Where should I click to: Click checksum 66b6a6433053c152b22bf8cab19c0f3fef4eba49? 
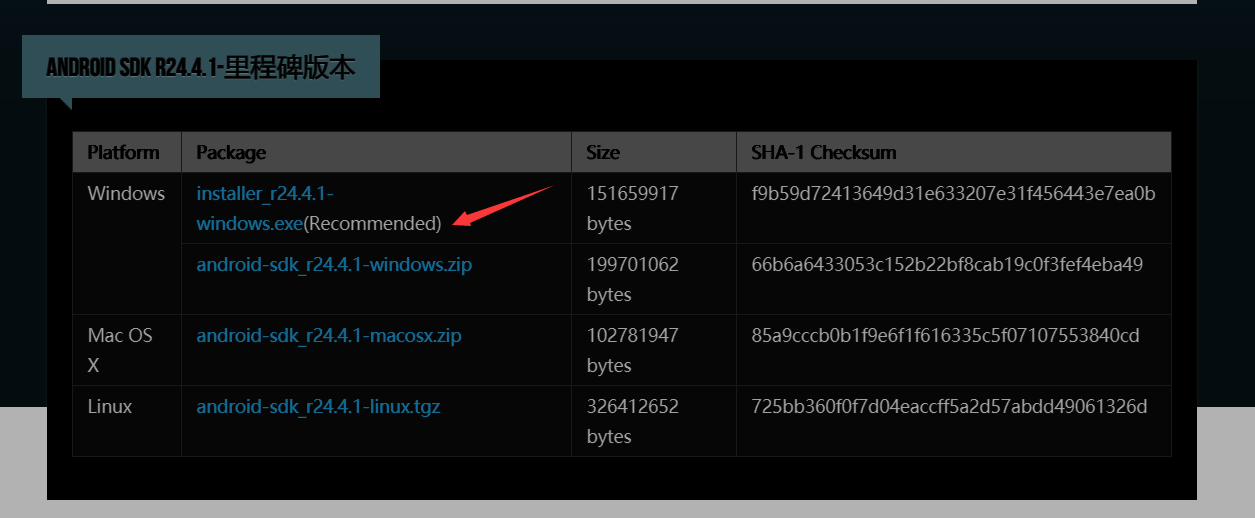pos(947,265)
